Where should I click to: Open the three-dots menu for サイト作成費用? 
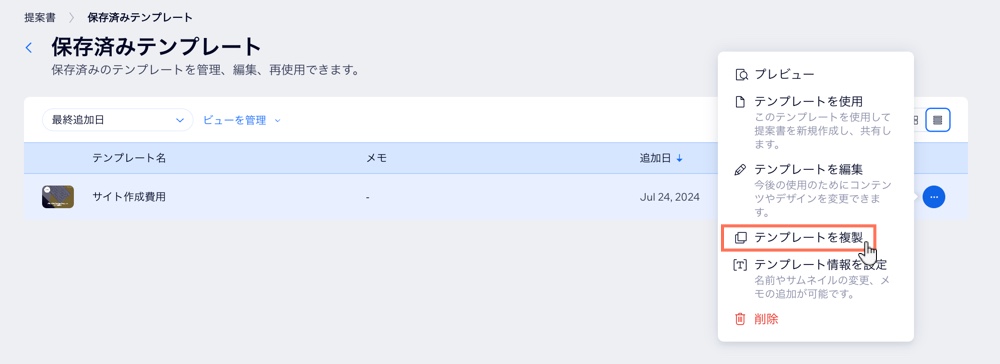point(934,197)
